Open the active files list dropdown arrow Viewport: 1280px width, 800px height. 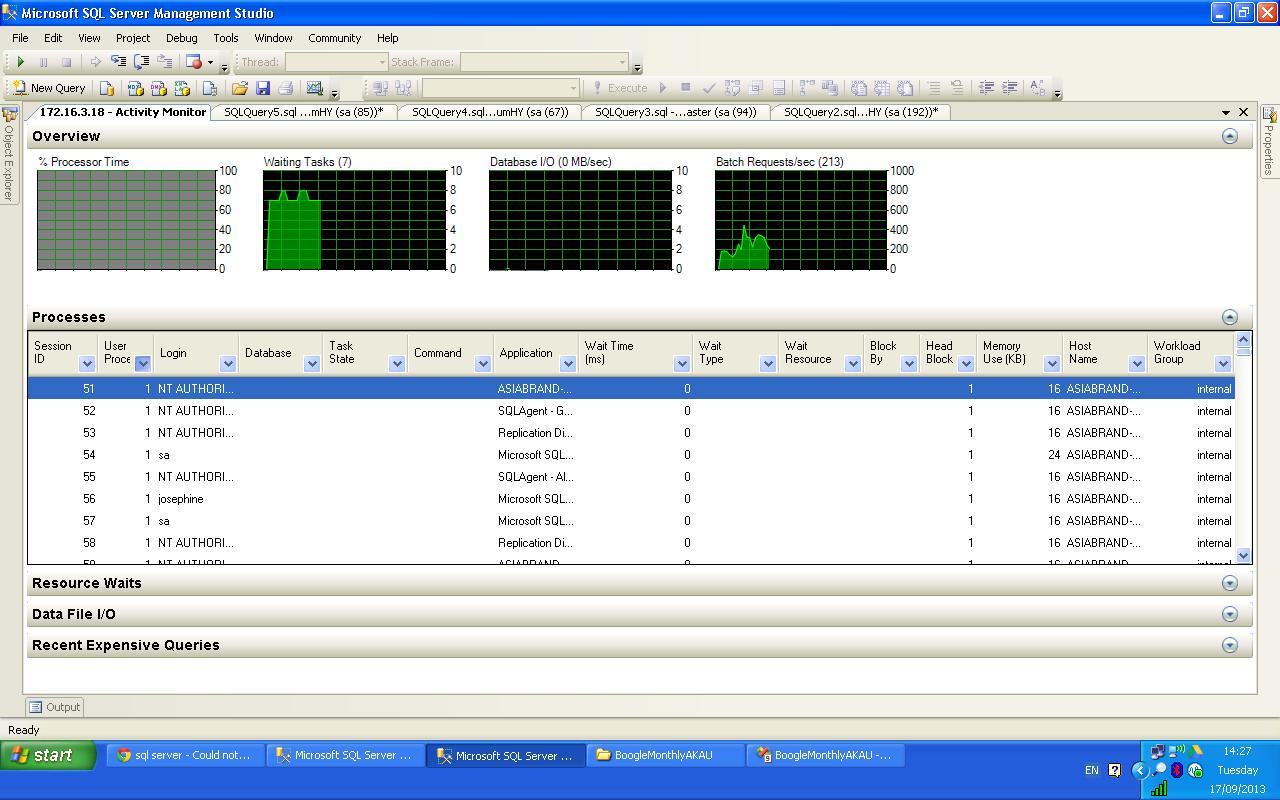[1226, 112]
